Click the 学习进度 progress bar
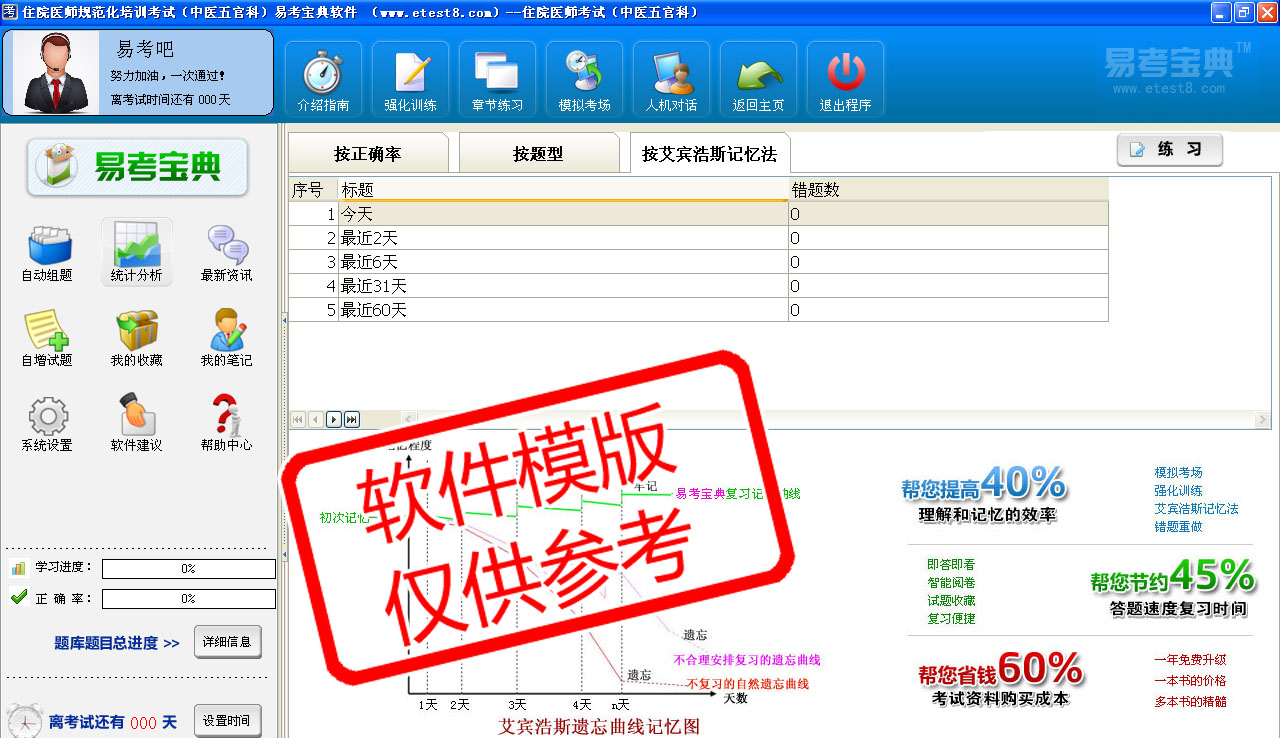Image resolution: width=1280 pixels, height=738 pixels. tap(188, 569)
